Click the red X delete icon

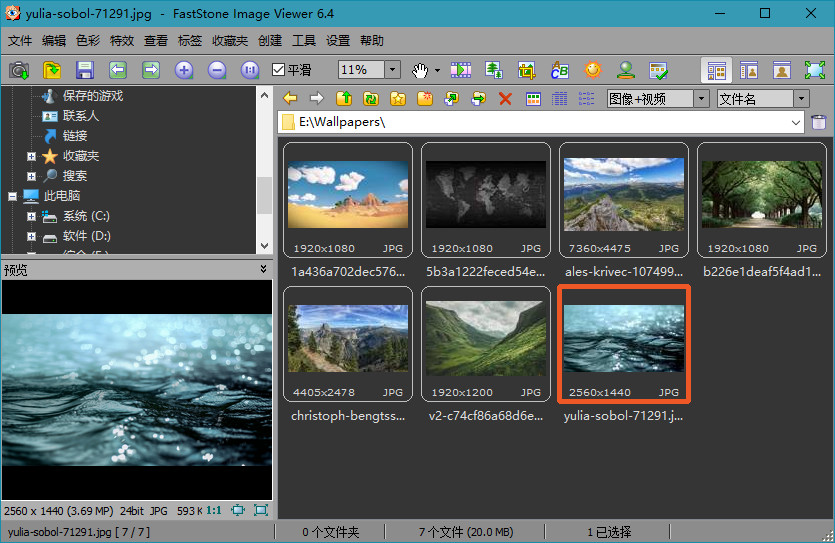[505, 98]
